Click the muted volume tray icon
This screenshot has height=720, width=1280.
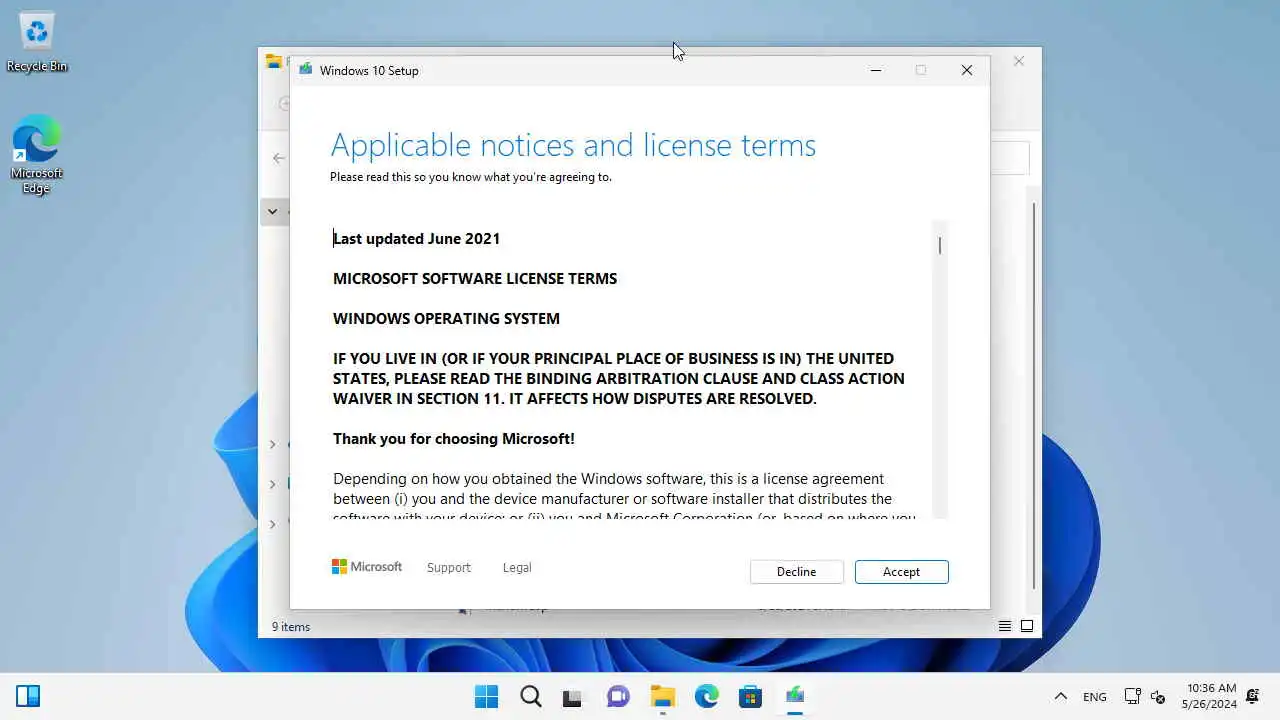coord(1159,697)
